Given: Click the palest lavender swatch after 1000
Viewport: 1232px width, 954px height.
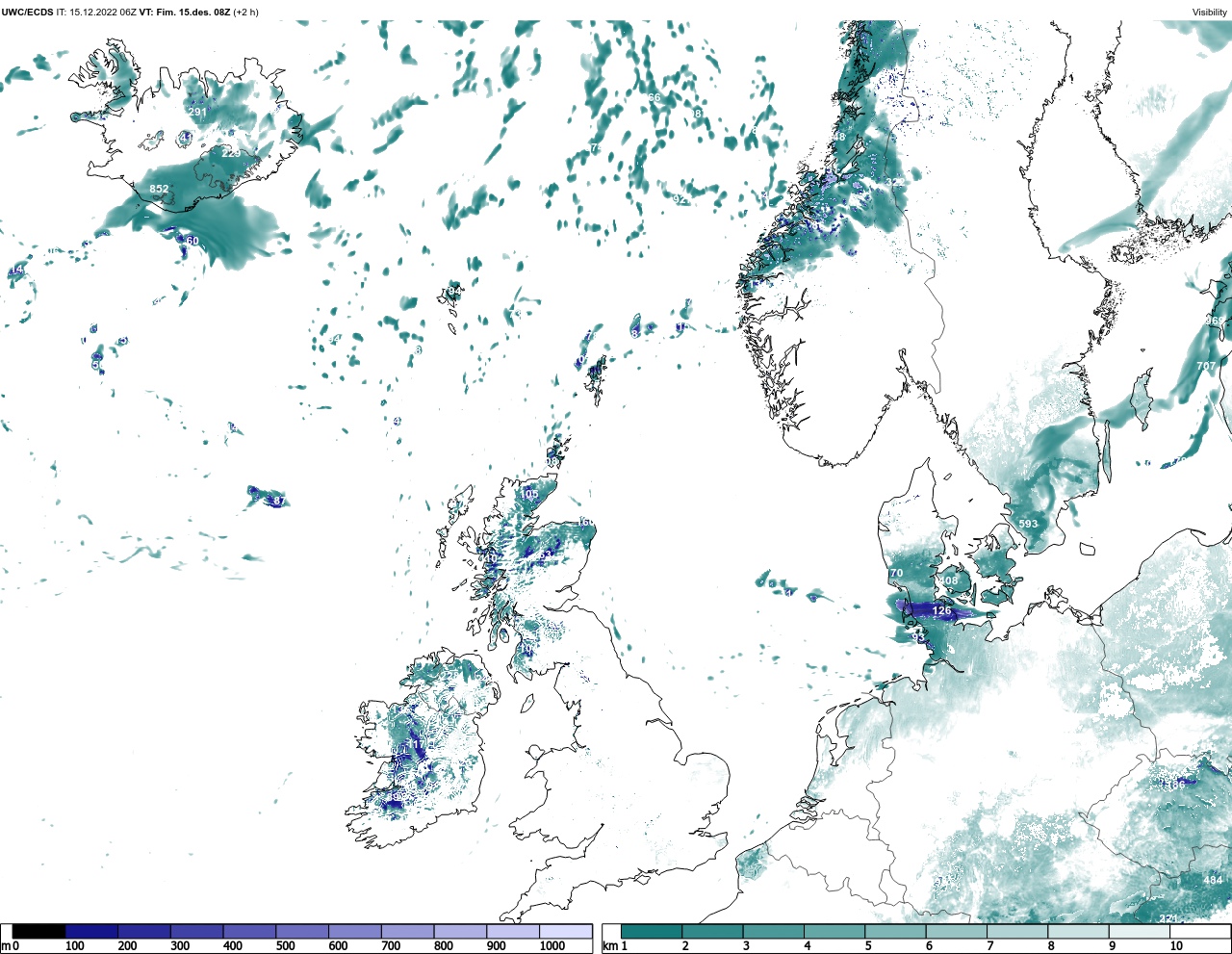Looking at the screenshot, I should coord(565,932).
